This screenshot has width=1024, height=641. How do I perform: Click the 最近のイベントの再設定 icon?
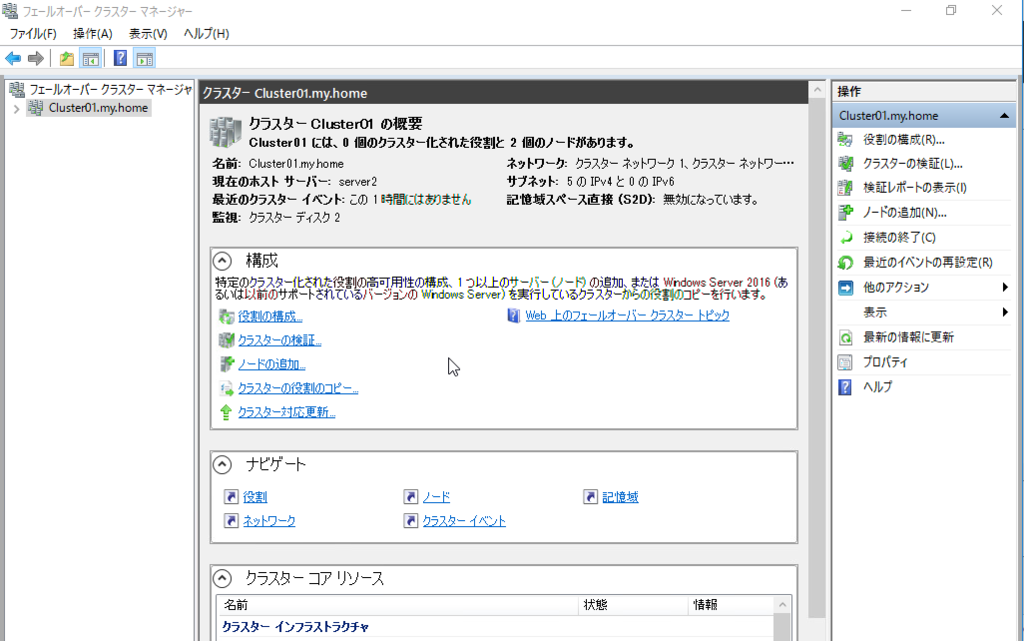point(845,262)
